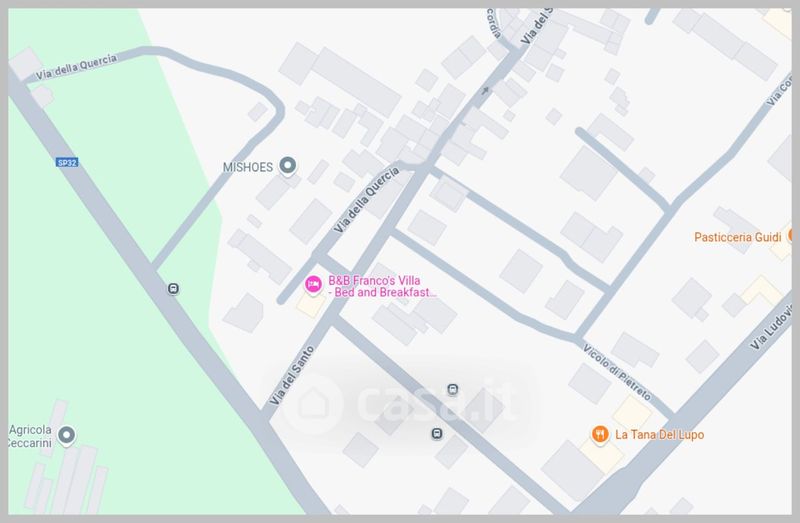Viewport: 800px width, 523px height.
Task: Click the SP32 road shield badge
Action: pyautogui.click(x=67, y=163)
